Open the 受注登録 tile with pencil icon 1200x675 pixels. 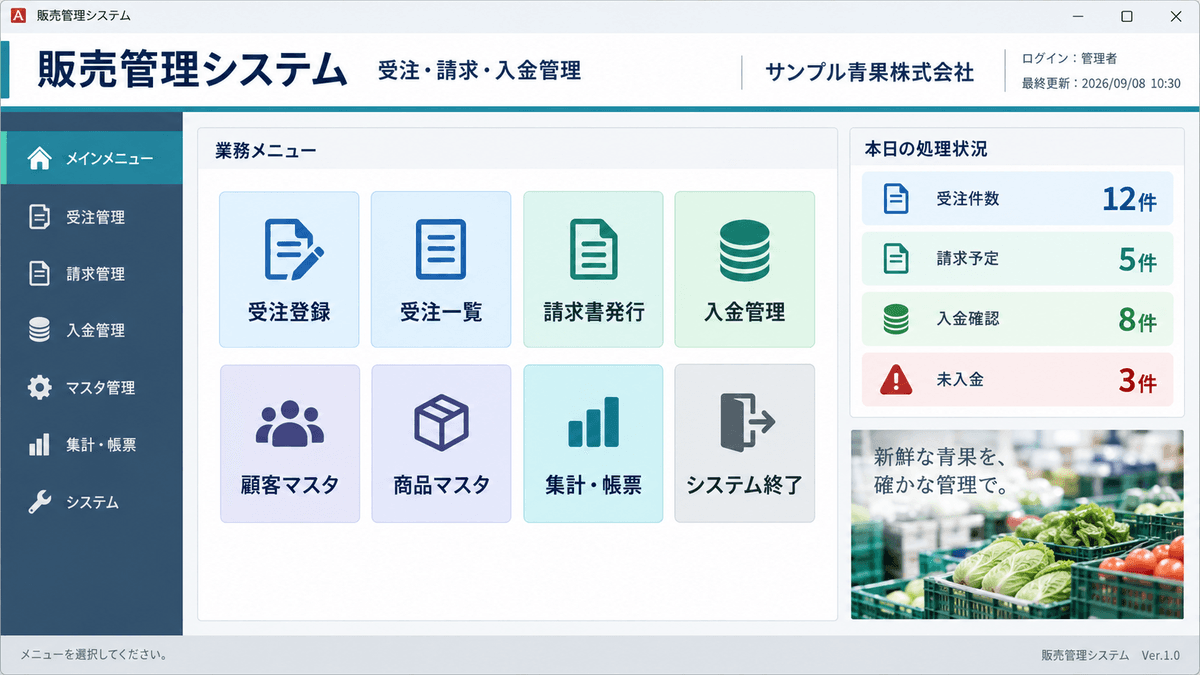click(289, 270)
